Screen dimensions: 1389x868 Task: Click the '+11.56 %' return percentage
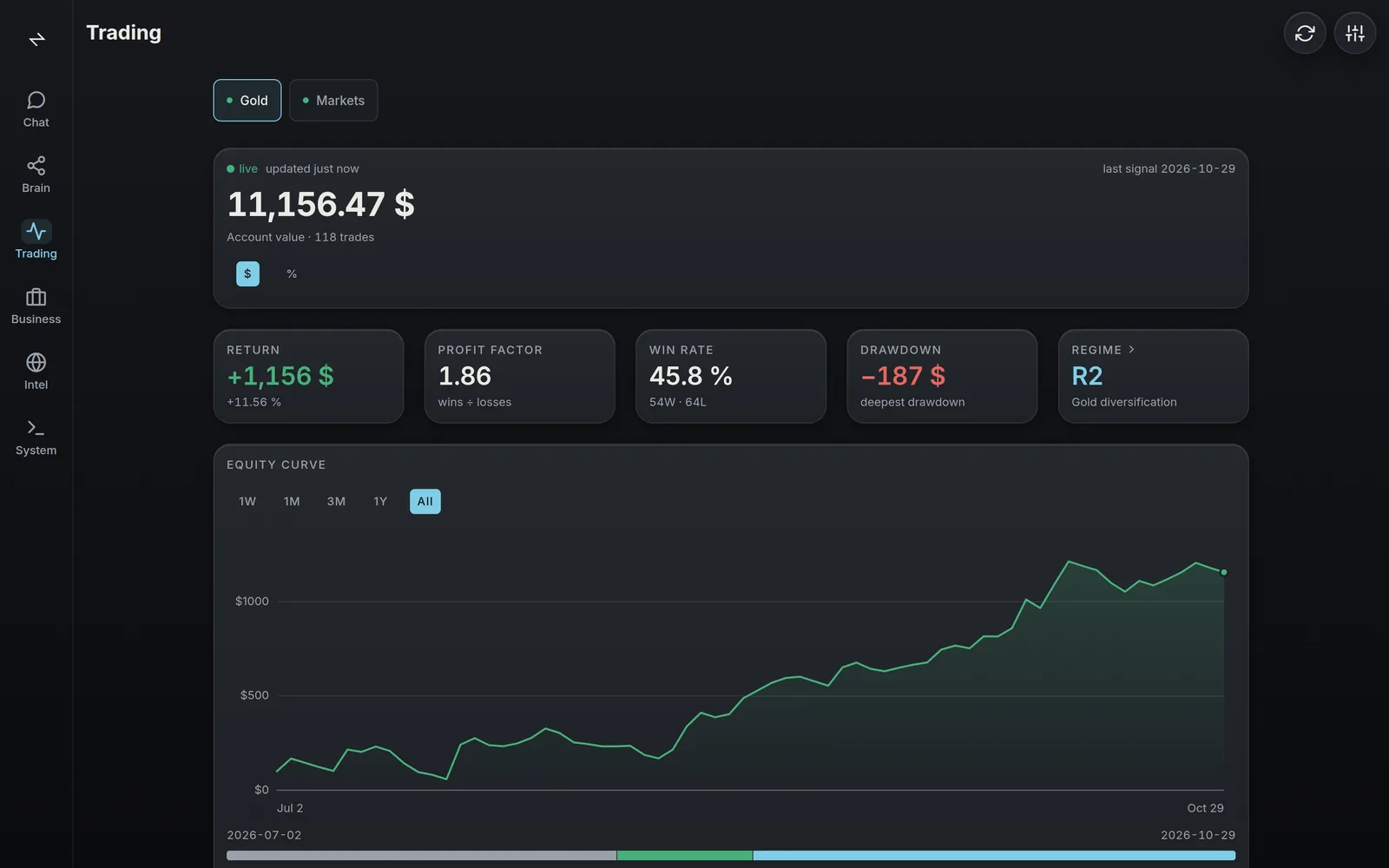253,402
